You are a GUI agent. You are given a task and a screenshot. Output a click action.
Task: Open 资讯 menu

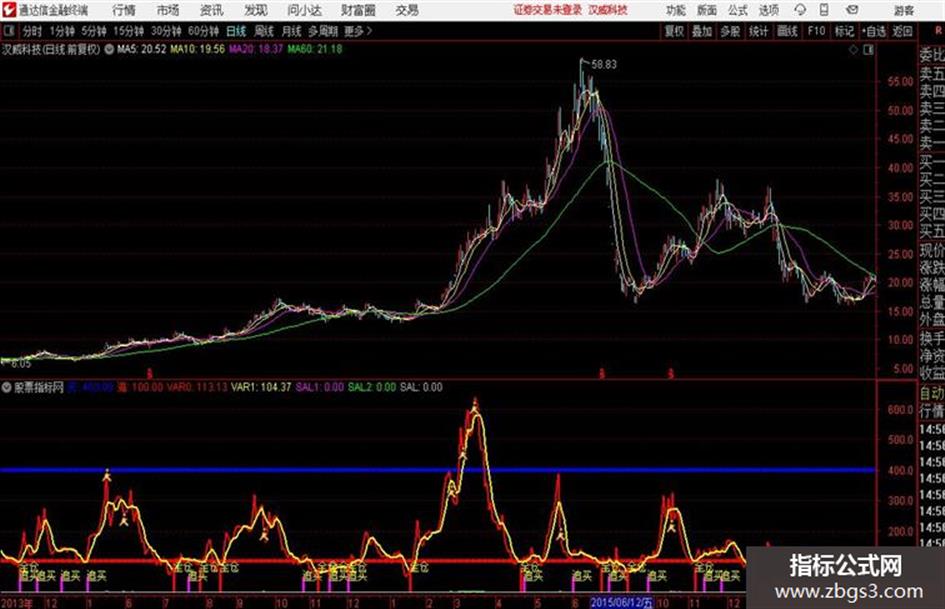coord(212,10)
